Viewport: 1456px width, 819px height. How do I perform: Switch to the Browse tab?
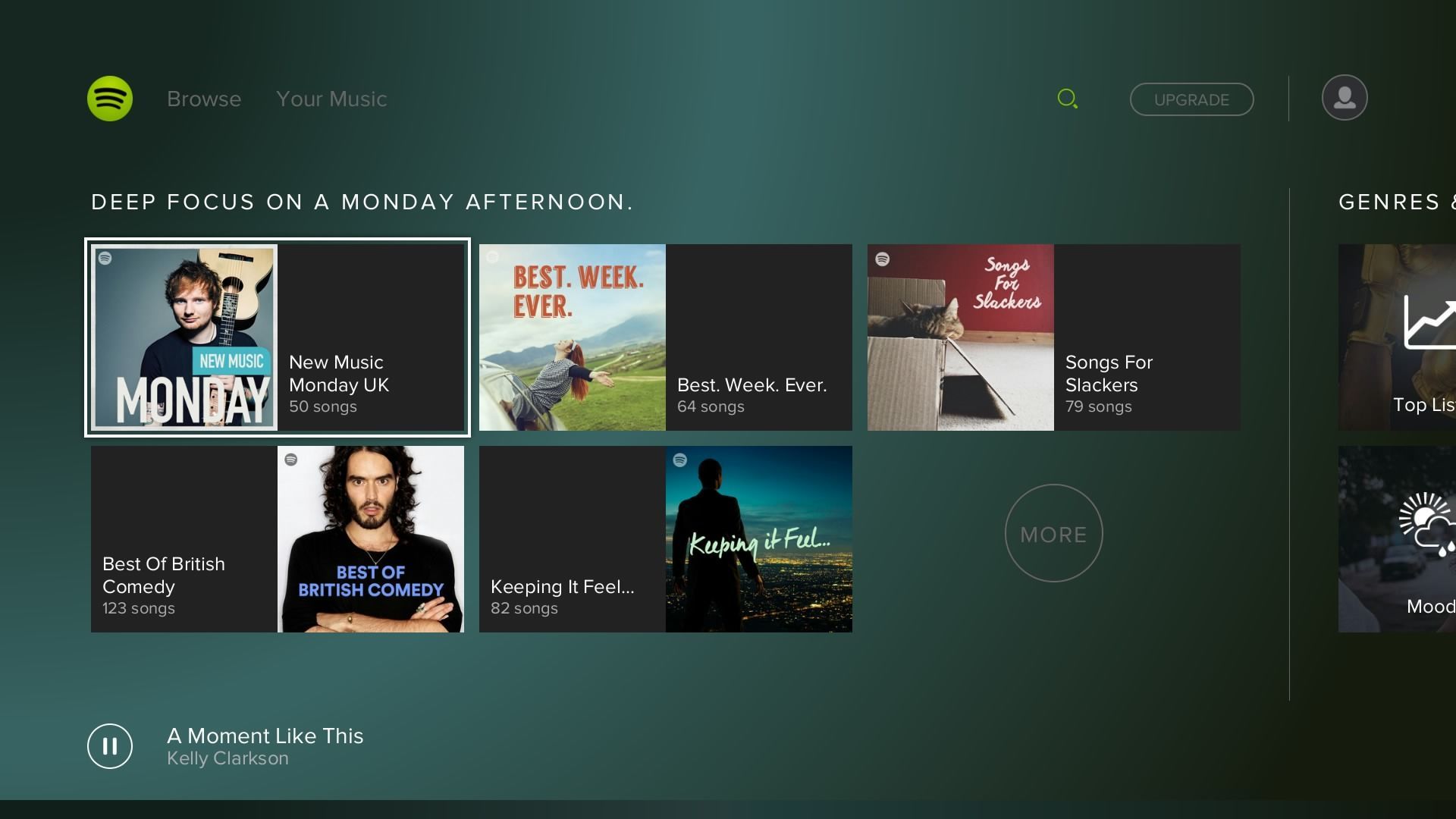pyautogui.click(x=204, y=99)
